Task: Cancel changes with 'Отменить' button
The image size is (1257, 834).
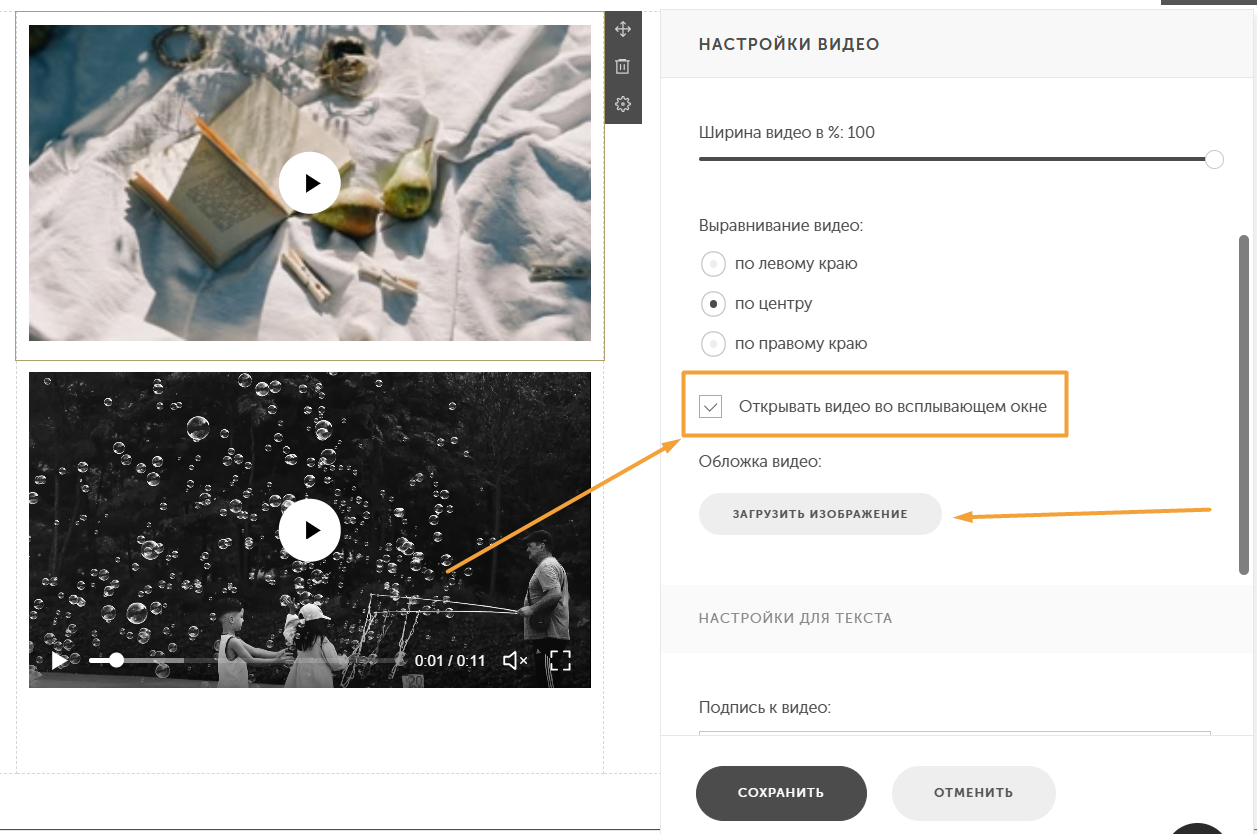Action: (x=974, y=793)
